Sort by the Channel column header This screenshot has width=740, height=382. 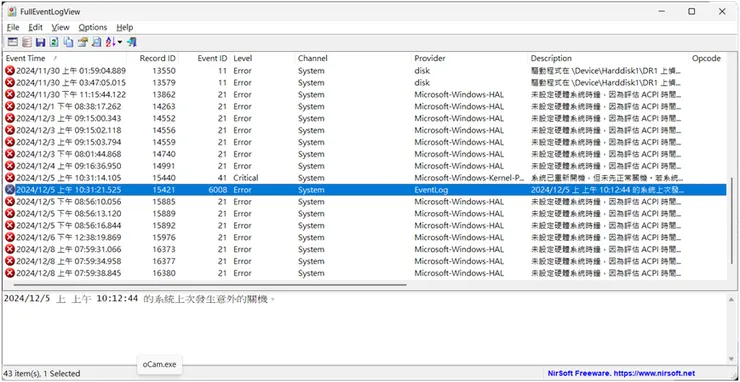[353, 59]
